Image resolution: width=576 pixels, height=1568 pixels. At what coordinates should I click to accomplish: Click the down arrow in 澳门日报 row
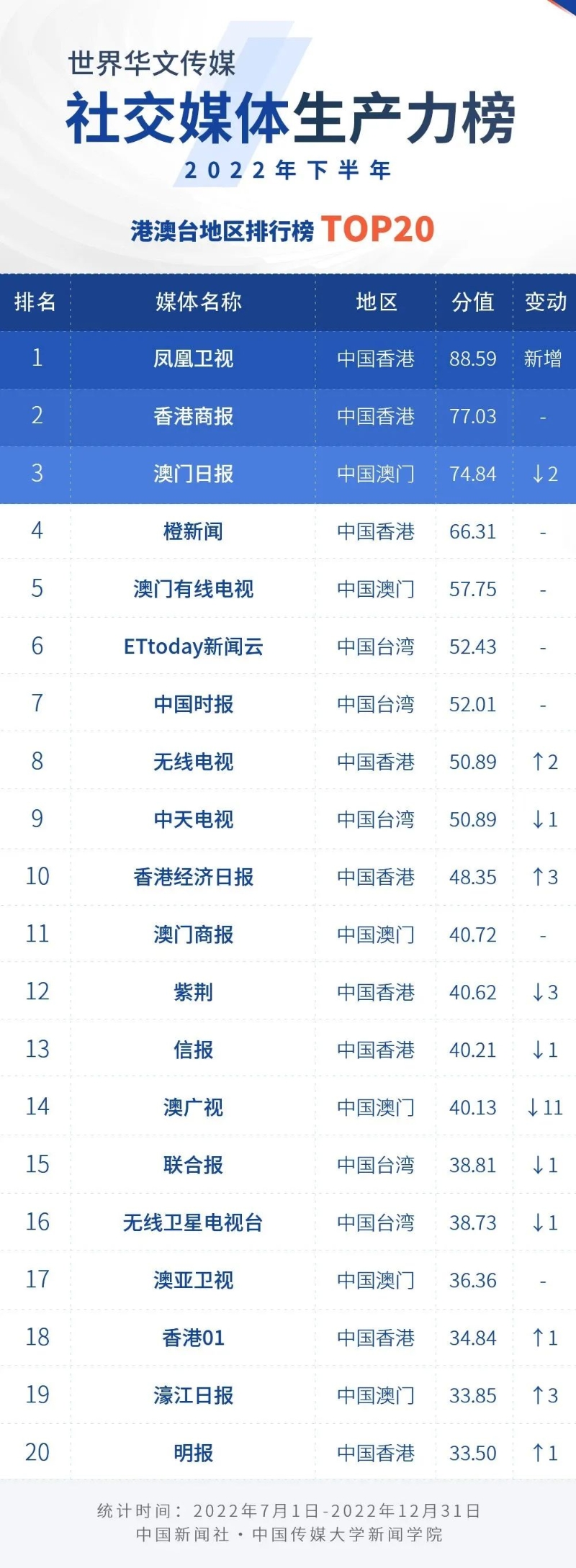coord(537,474)
